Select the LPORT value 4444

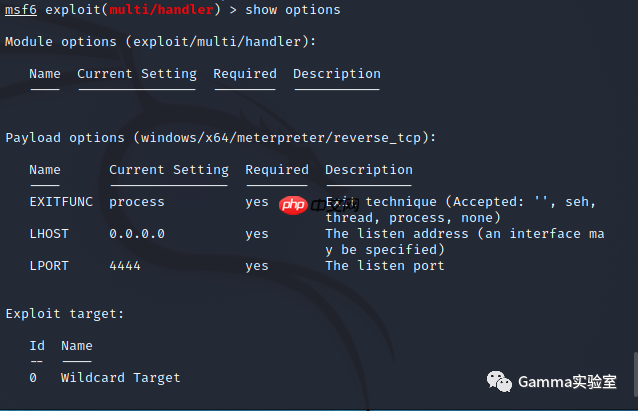click(125, 266)
